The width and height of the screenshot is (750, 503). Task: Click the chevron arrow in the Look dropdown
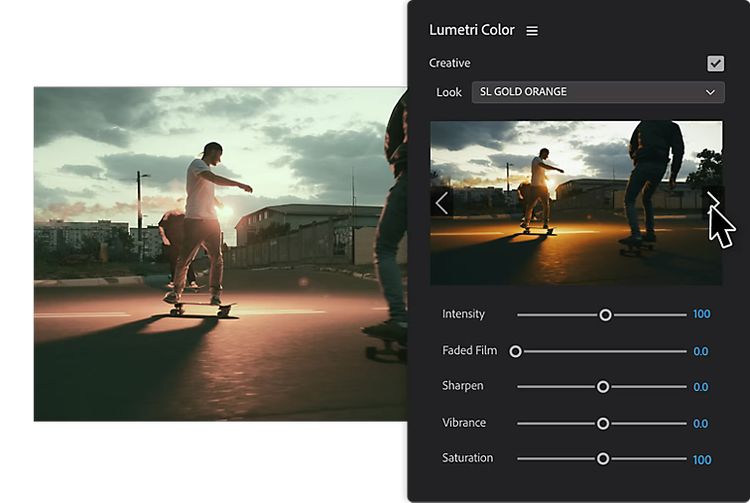tap(711, 92)
